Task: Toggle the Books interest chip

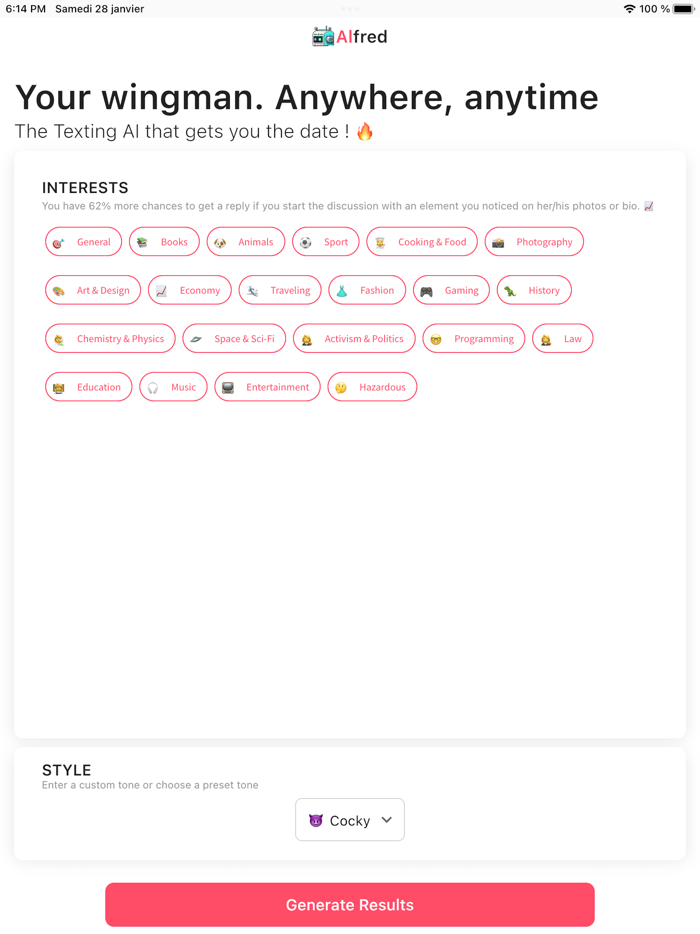Action: point(164,242)
